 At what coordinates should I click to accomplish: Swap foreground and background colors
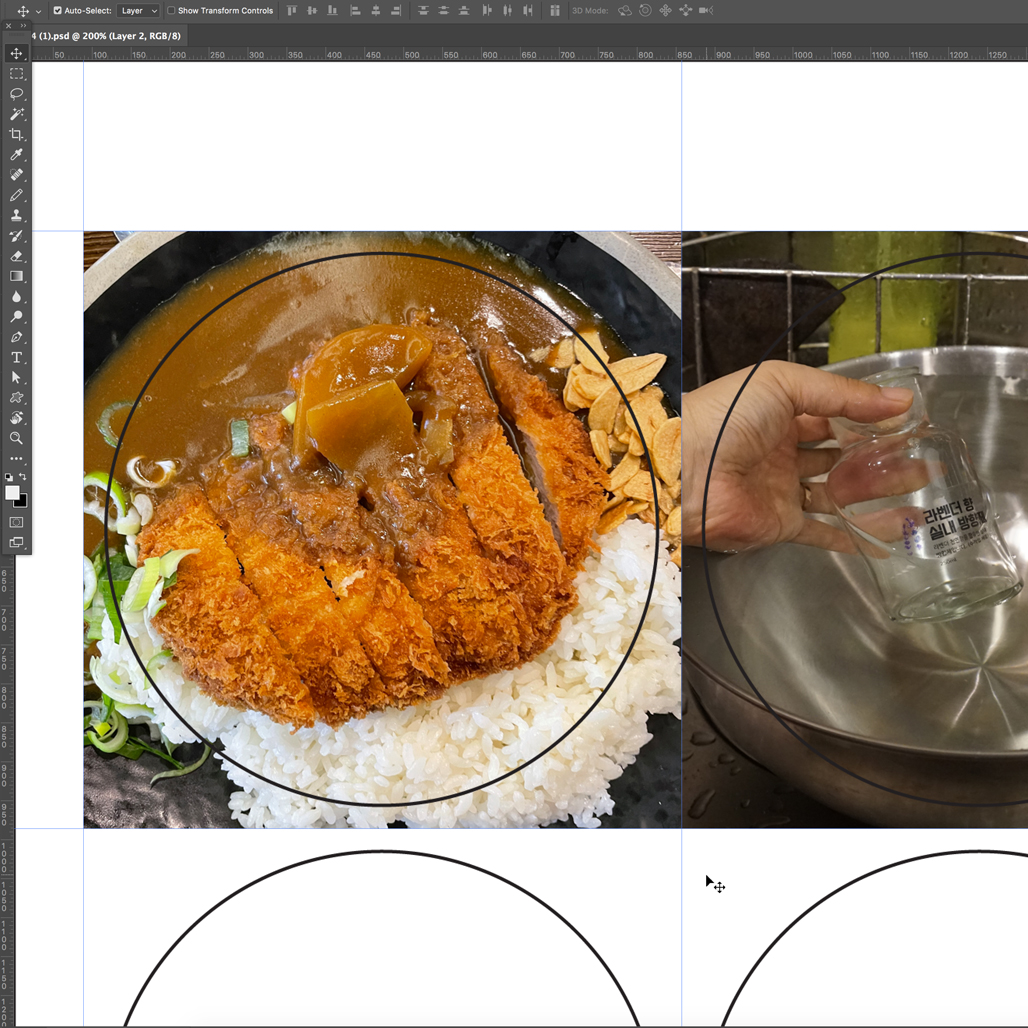(23, 477)
